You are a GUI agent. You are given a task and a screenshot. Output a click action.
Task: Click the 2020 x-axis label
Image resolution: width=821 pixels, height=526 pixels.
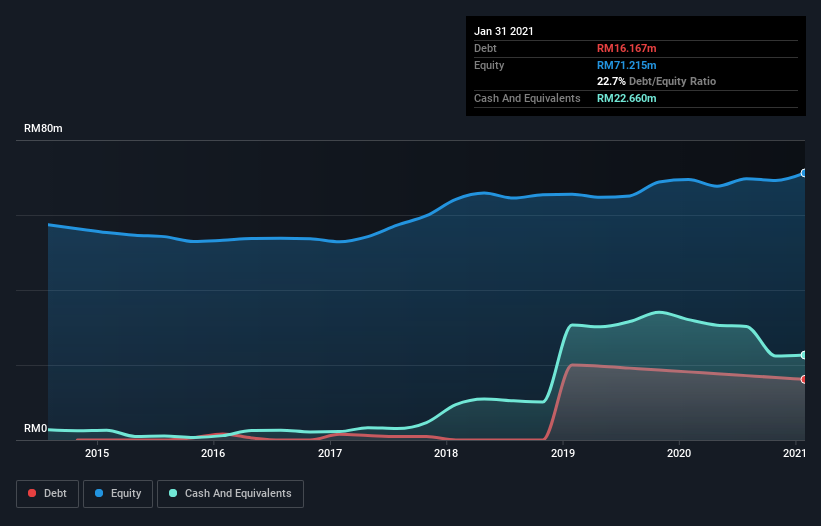[679, 453]
